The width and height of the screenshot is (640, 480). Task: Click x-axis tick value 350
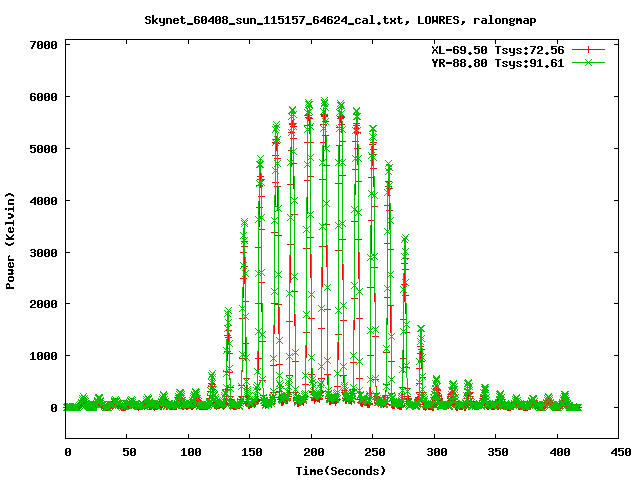[x=498, y=452]
